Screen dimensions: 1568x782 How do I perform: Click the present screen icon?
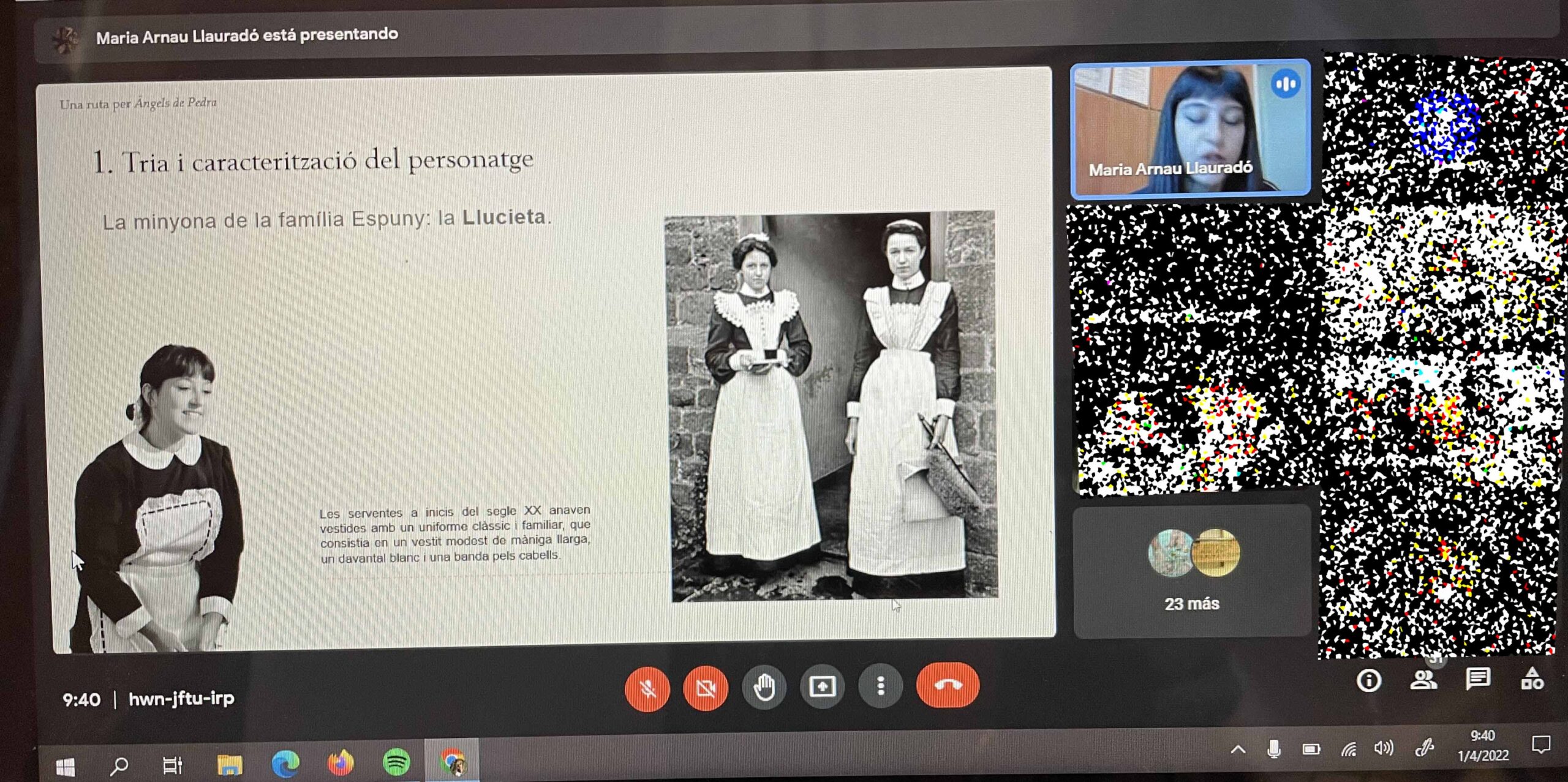[822, 686]
